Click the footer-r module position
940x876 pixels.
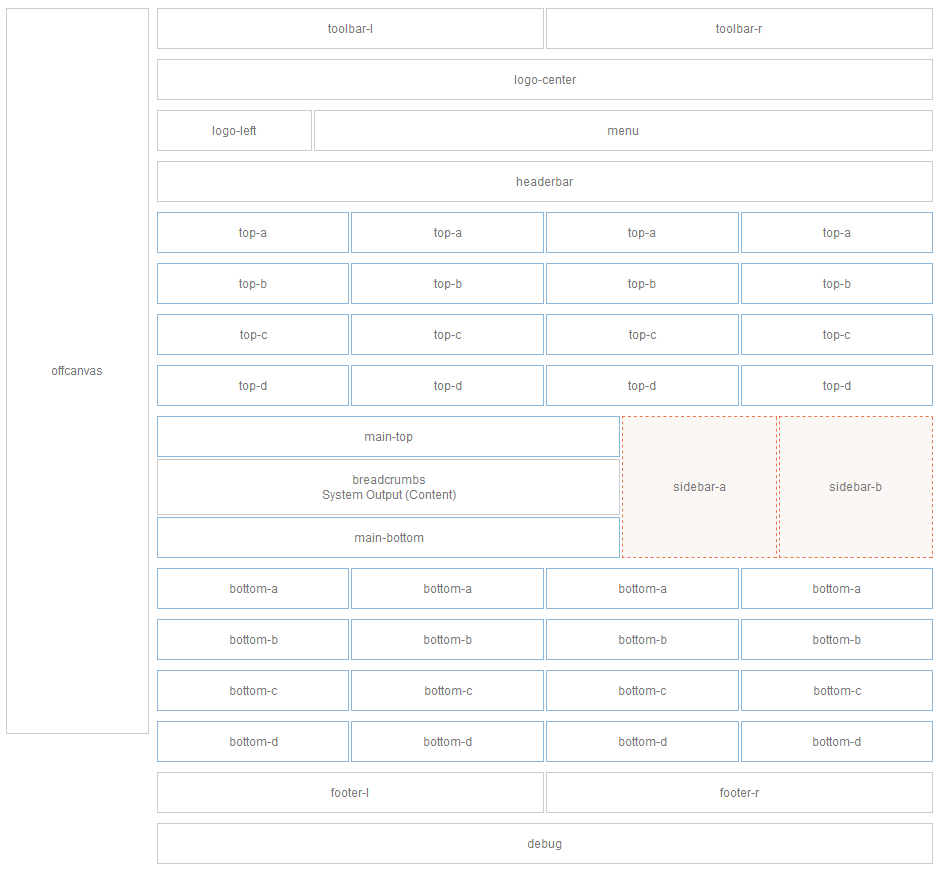738,792
